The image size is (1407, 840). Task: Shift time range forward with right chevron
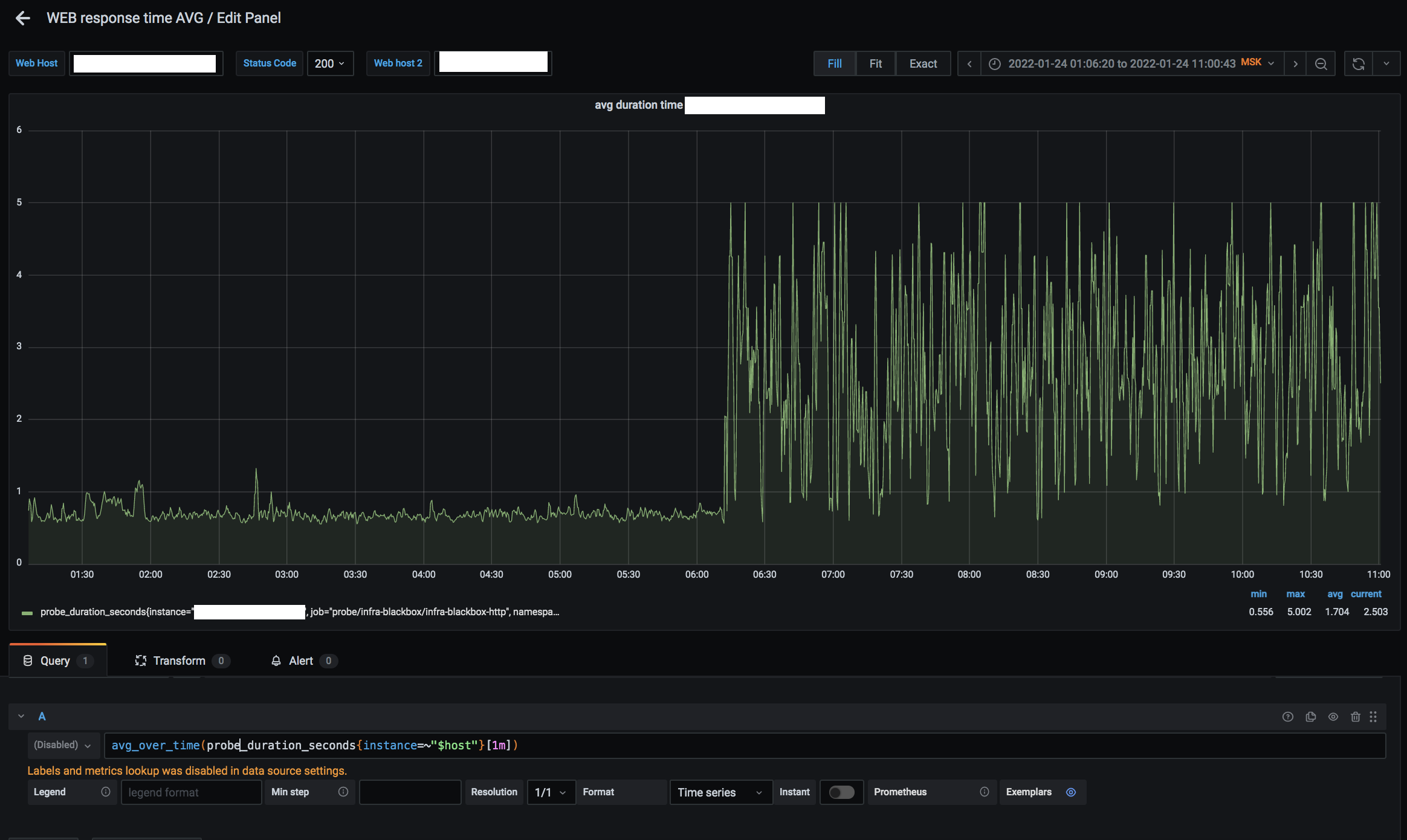(x=1295, y=63)
